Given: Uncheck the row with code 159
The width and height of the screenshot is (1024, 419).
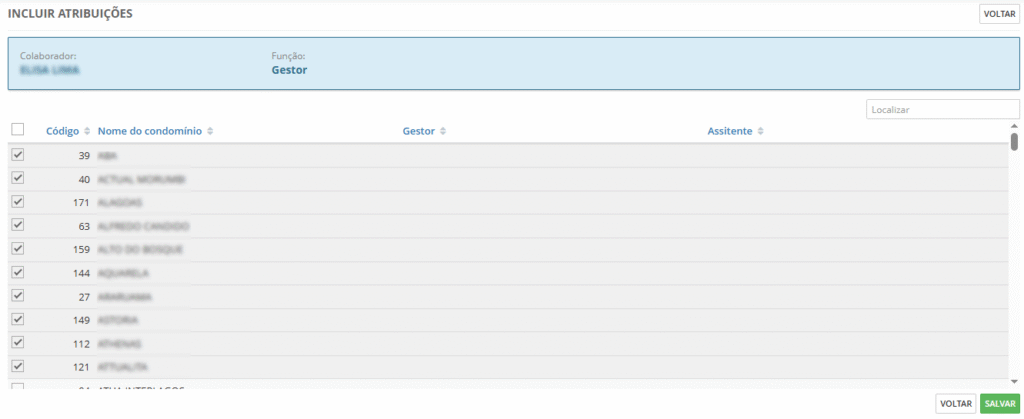Looking at the screenshot, I should coord(18,249).
